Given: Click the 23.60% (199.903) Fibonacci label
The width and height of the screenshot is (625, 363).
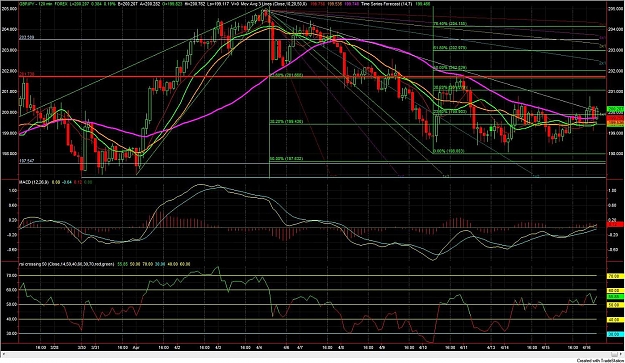Looking at the screenshot, I should click(450, 112).
